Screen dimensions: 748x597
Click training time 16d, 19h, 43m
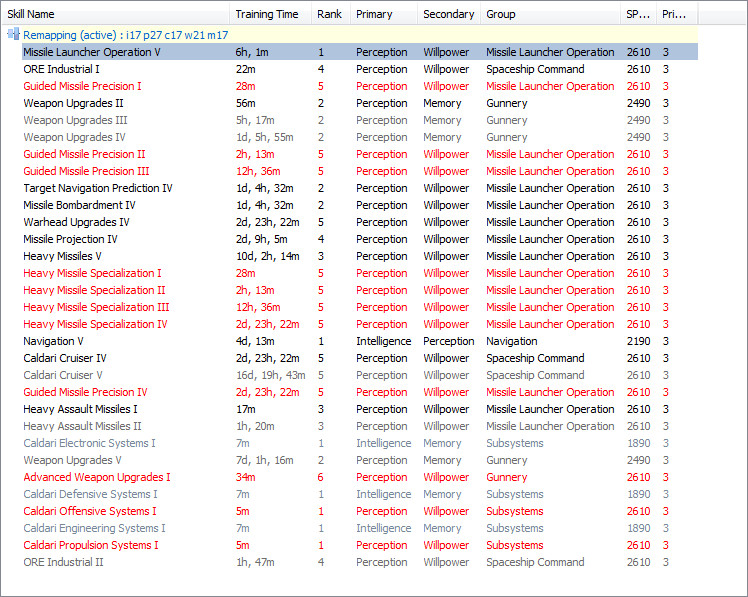270,376
